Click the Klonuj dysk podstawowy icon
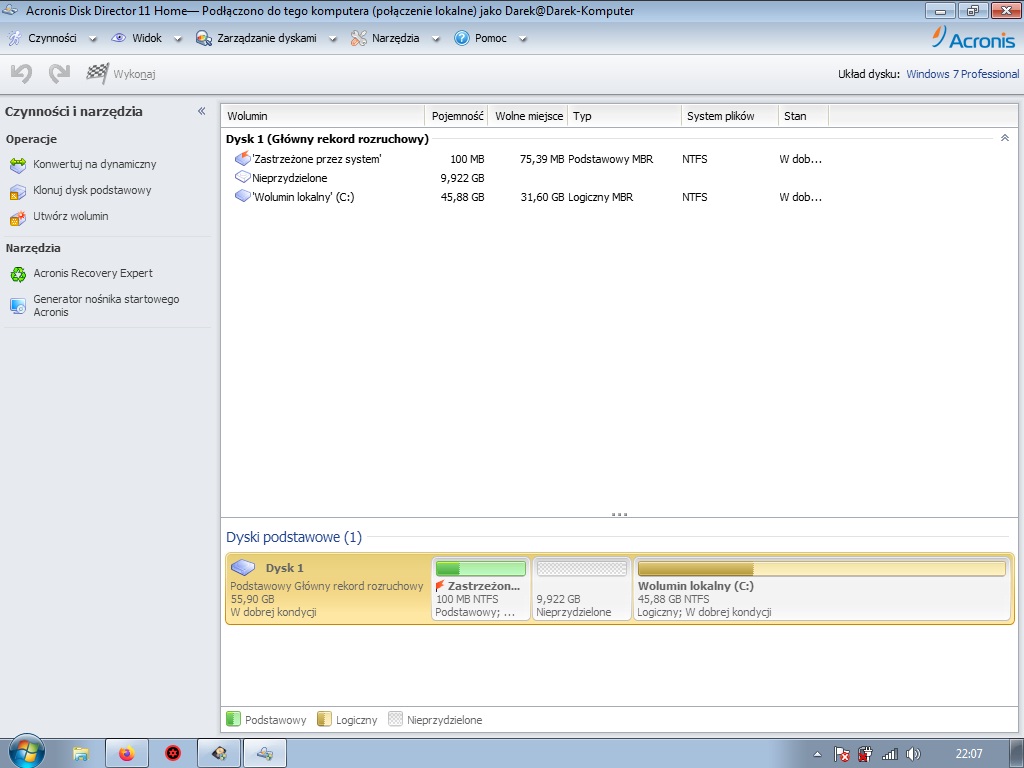The image size is (1024, 768). click(x=18, y=191)
